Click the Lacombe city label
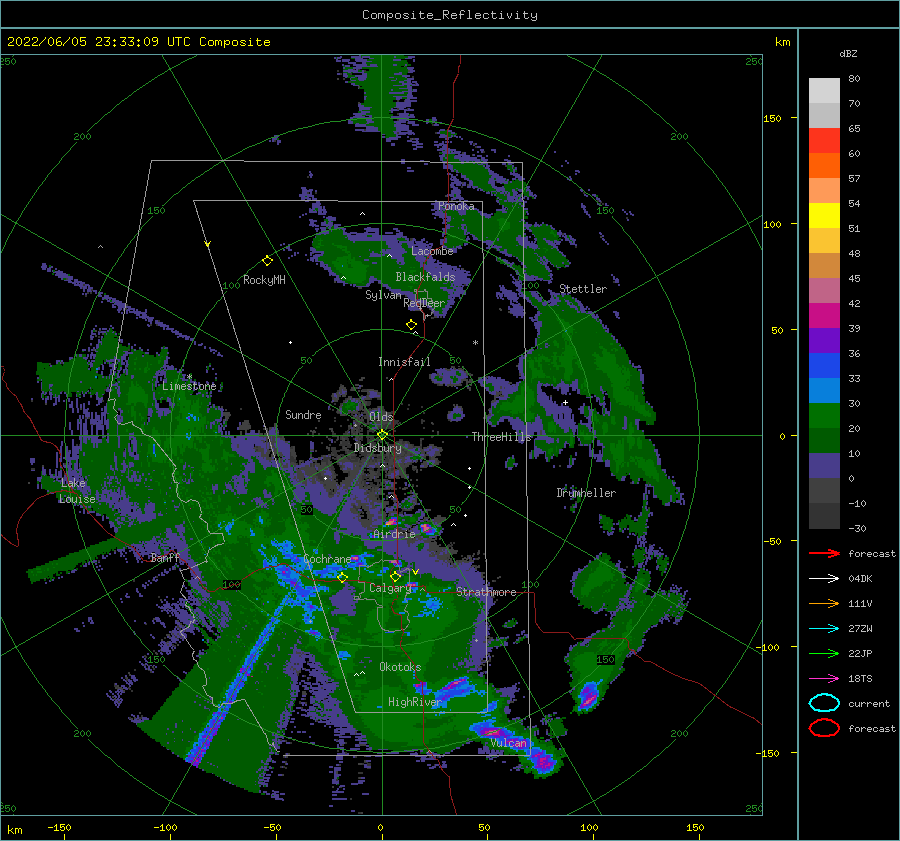The height and width of the screenshot is (841, 900). [432, 251]
